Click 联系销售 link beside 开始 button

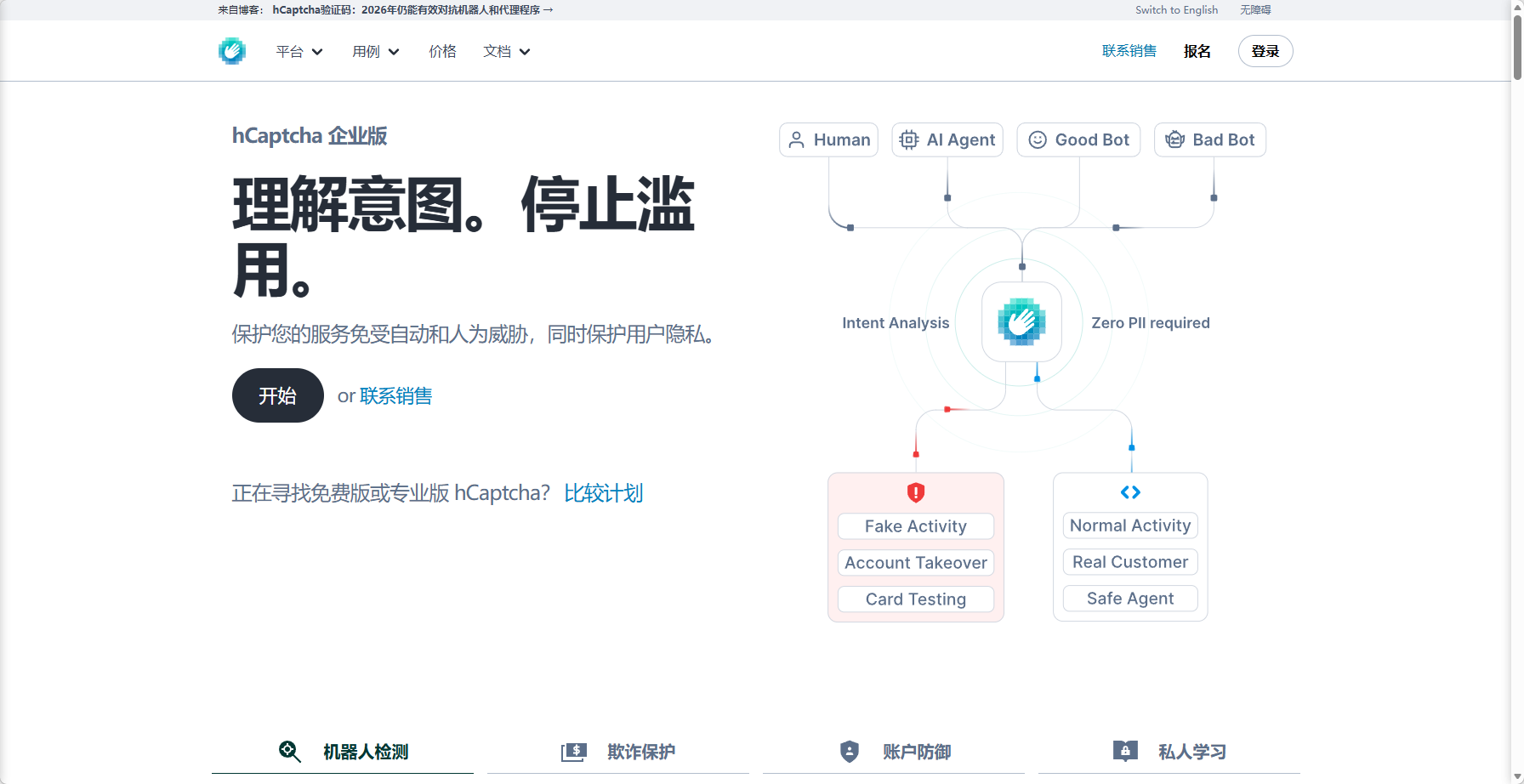(396, 396)
